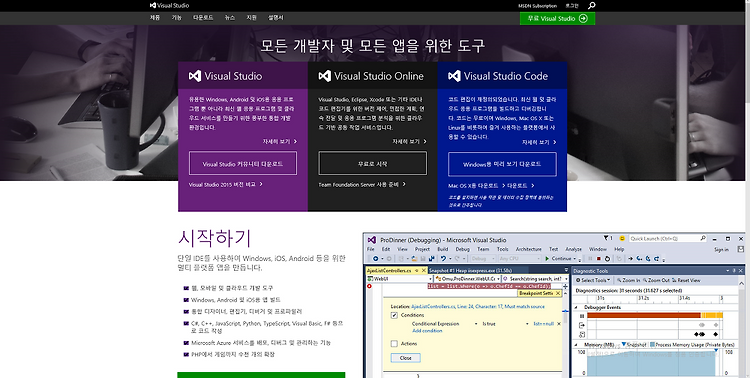
Task: Click Windows용 미리 보기 다운로드 button
Action: [502, 164]
